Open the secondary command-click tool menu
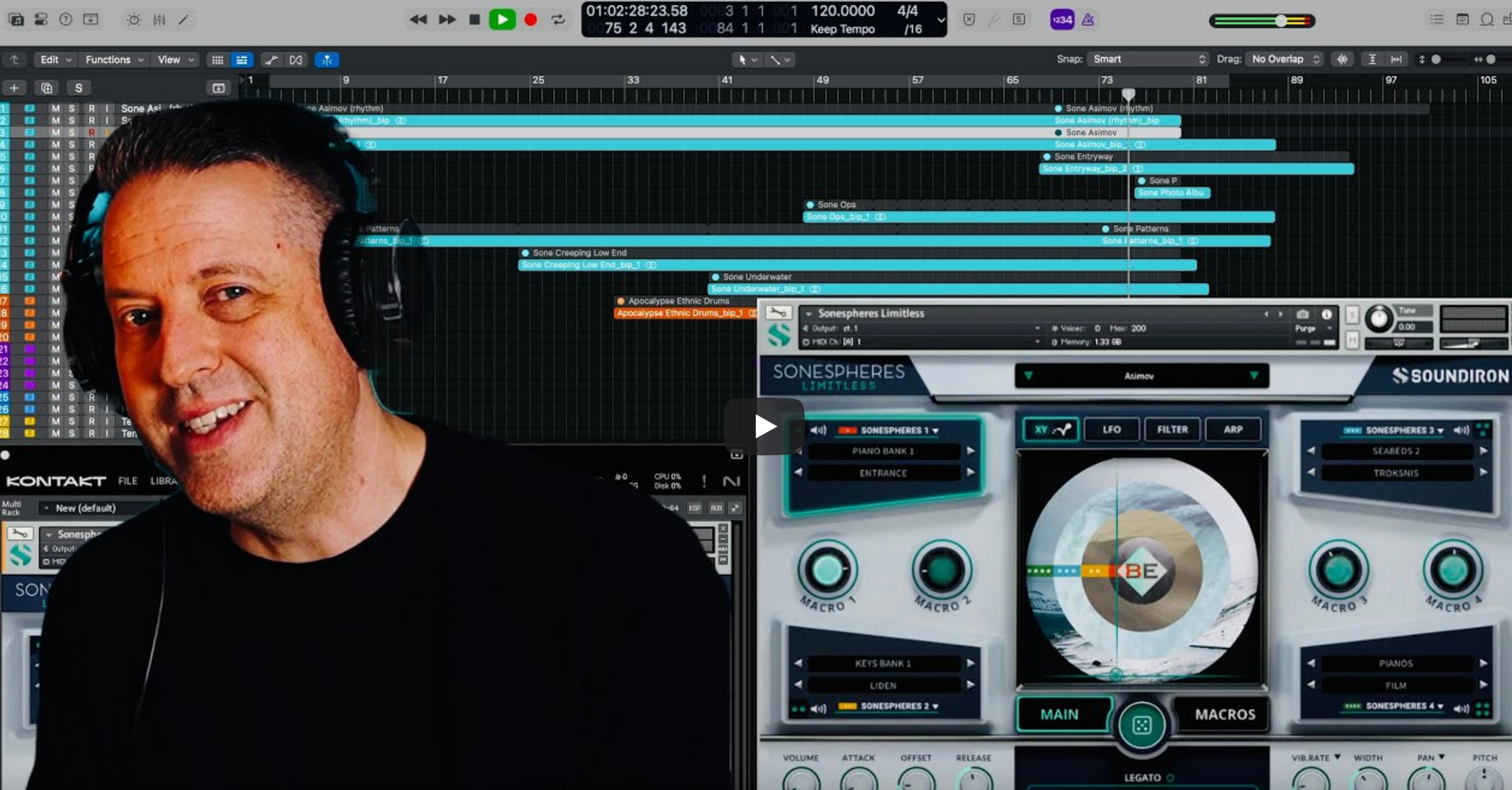The height and width of the screenshot is (790, 1512). (780, 60)
